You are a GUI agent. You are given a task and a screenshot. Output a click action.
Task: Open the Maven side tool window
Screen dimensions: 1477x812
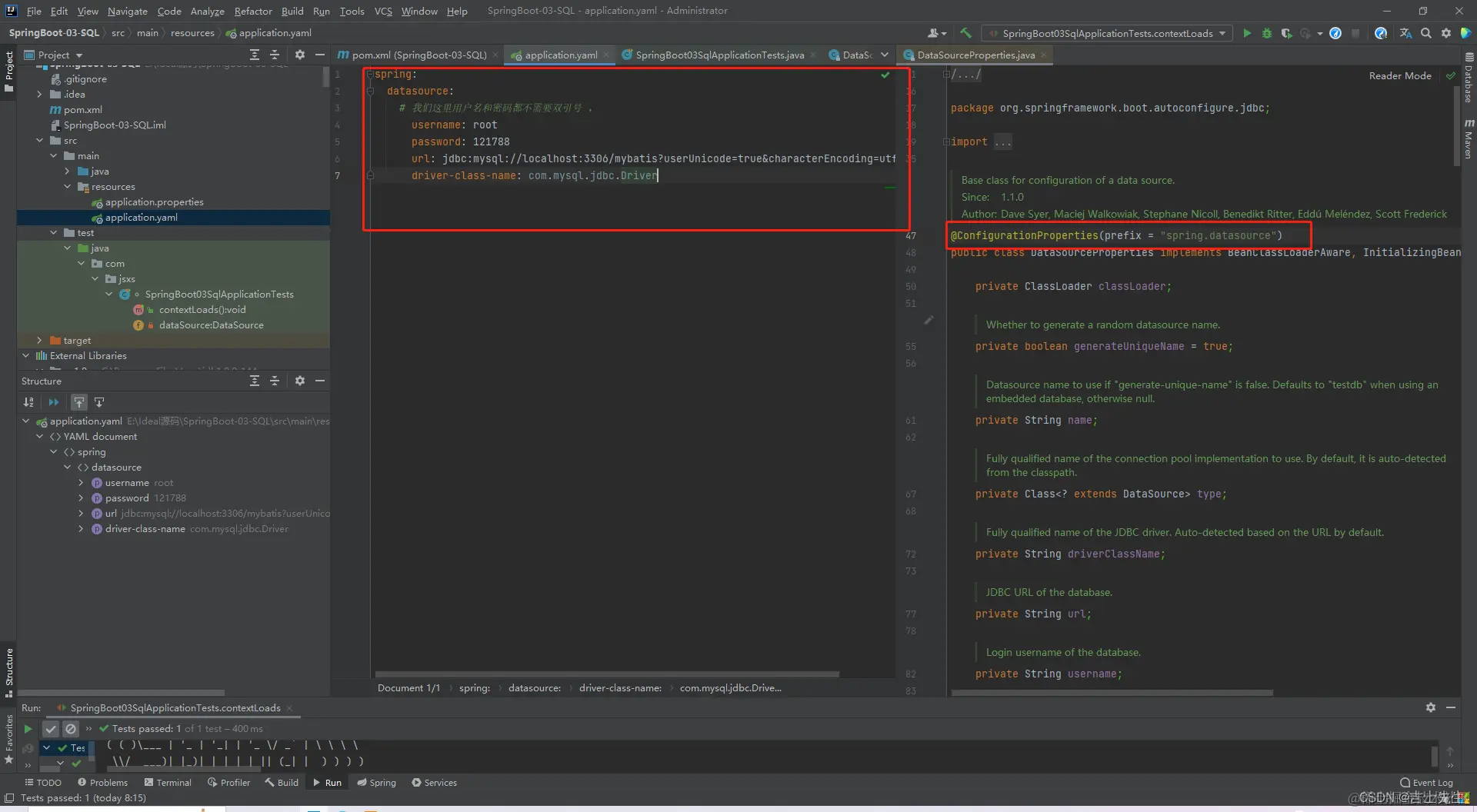1469,138
